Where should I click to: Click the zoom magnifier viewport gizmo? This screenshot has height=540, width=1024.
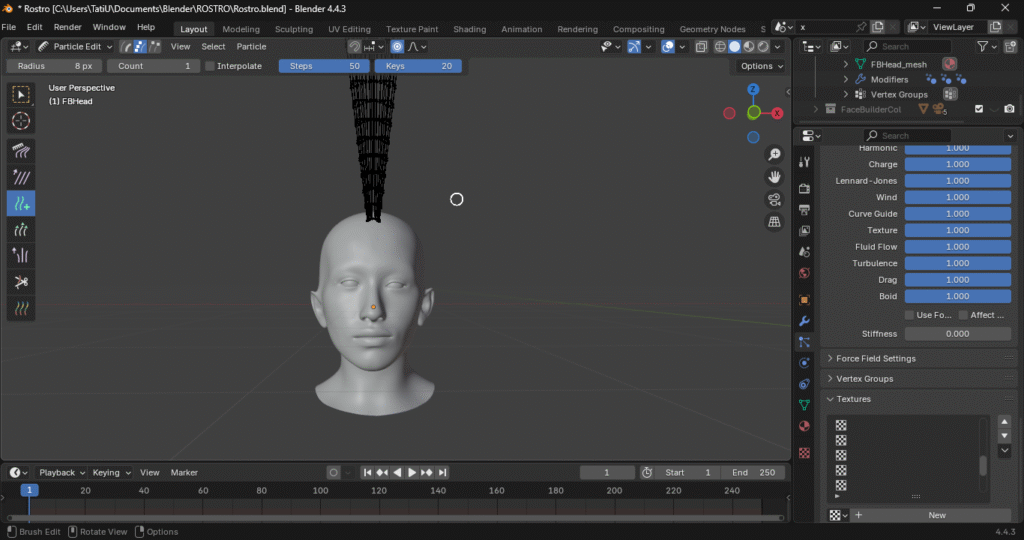774,154
